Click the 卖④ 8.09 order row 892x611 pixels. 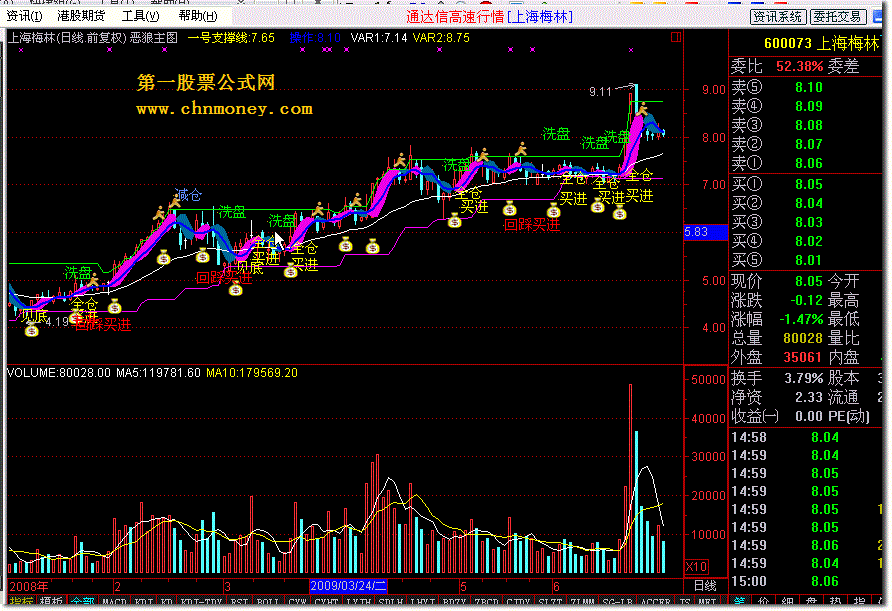pyautogui.click(x=805, y=106)
